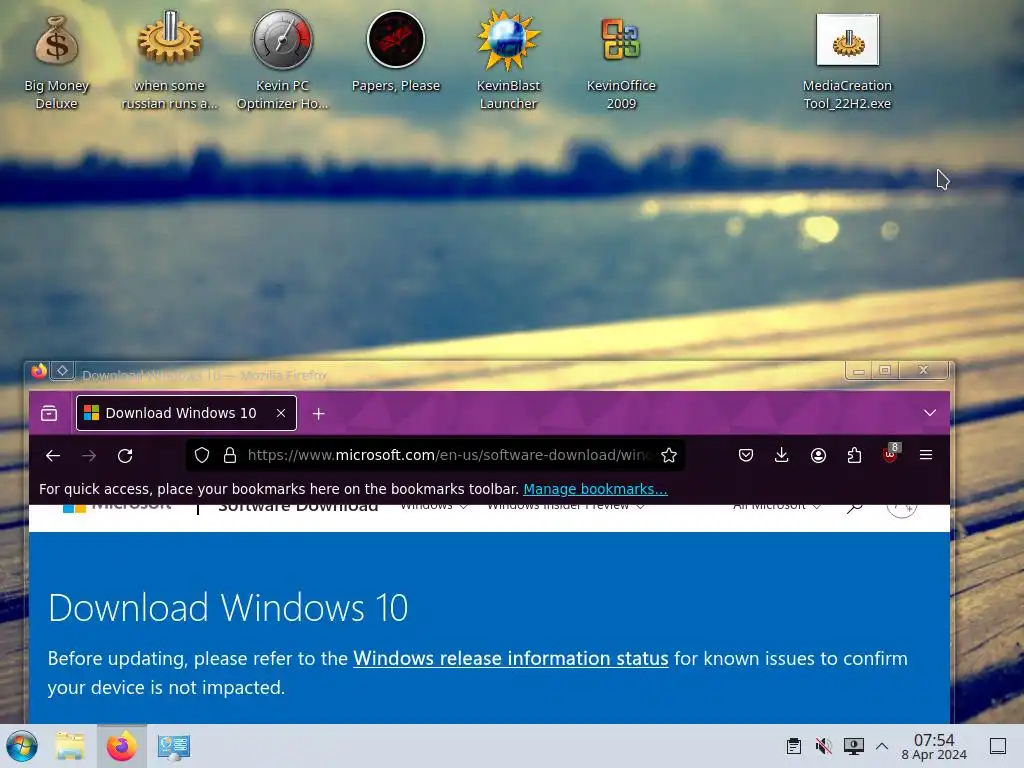The height and width of the screenshot is (768, 1024).
Task: Launch Kevin PC Optimizer desktop icon
Action: point(282,62)
